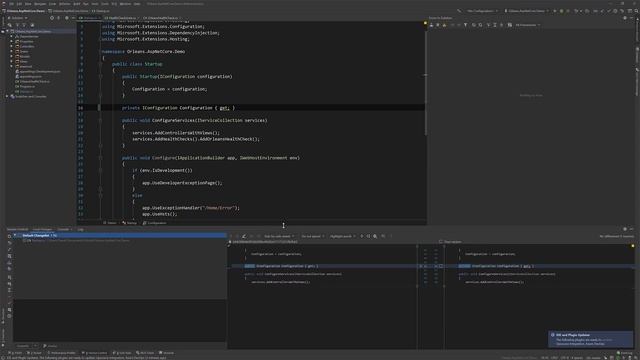Switch to the Console tab in bottom panel
The width and height of the screenshot is (640, 360).
(63, 229)
